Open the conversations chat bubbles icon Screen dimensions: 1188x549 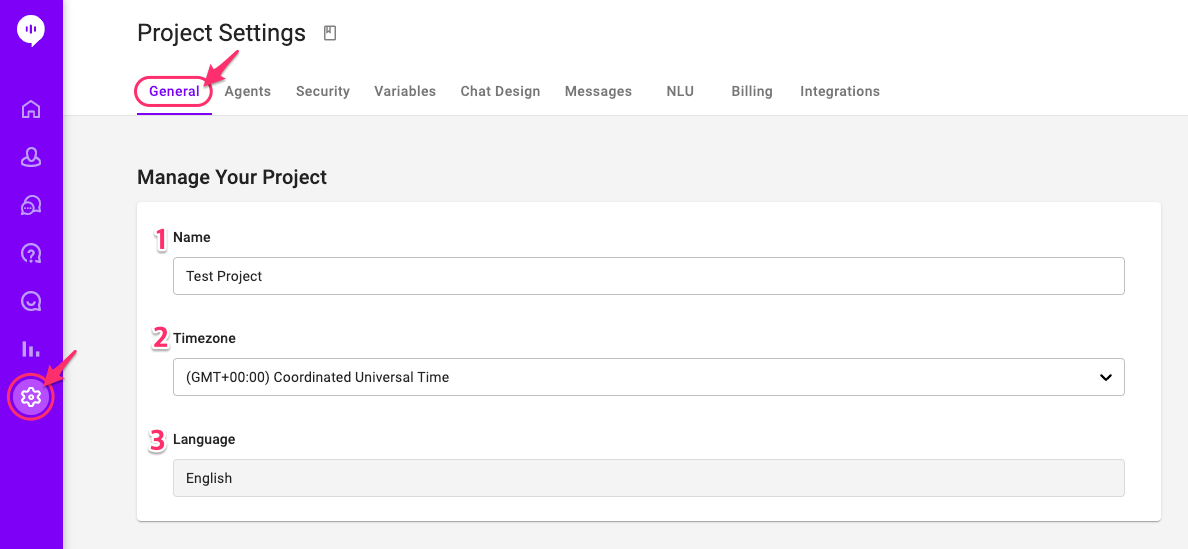(x=31, y=205)
